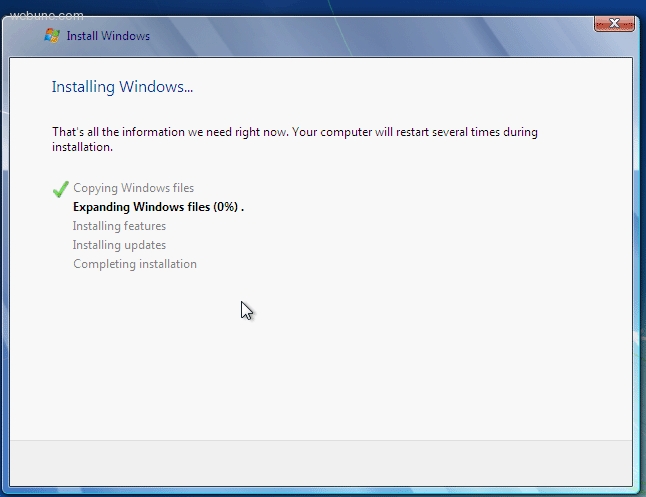This screenshot has height=497, width=646.
Task: Click the 'Completing installation' step
Action: coord(135,264)
